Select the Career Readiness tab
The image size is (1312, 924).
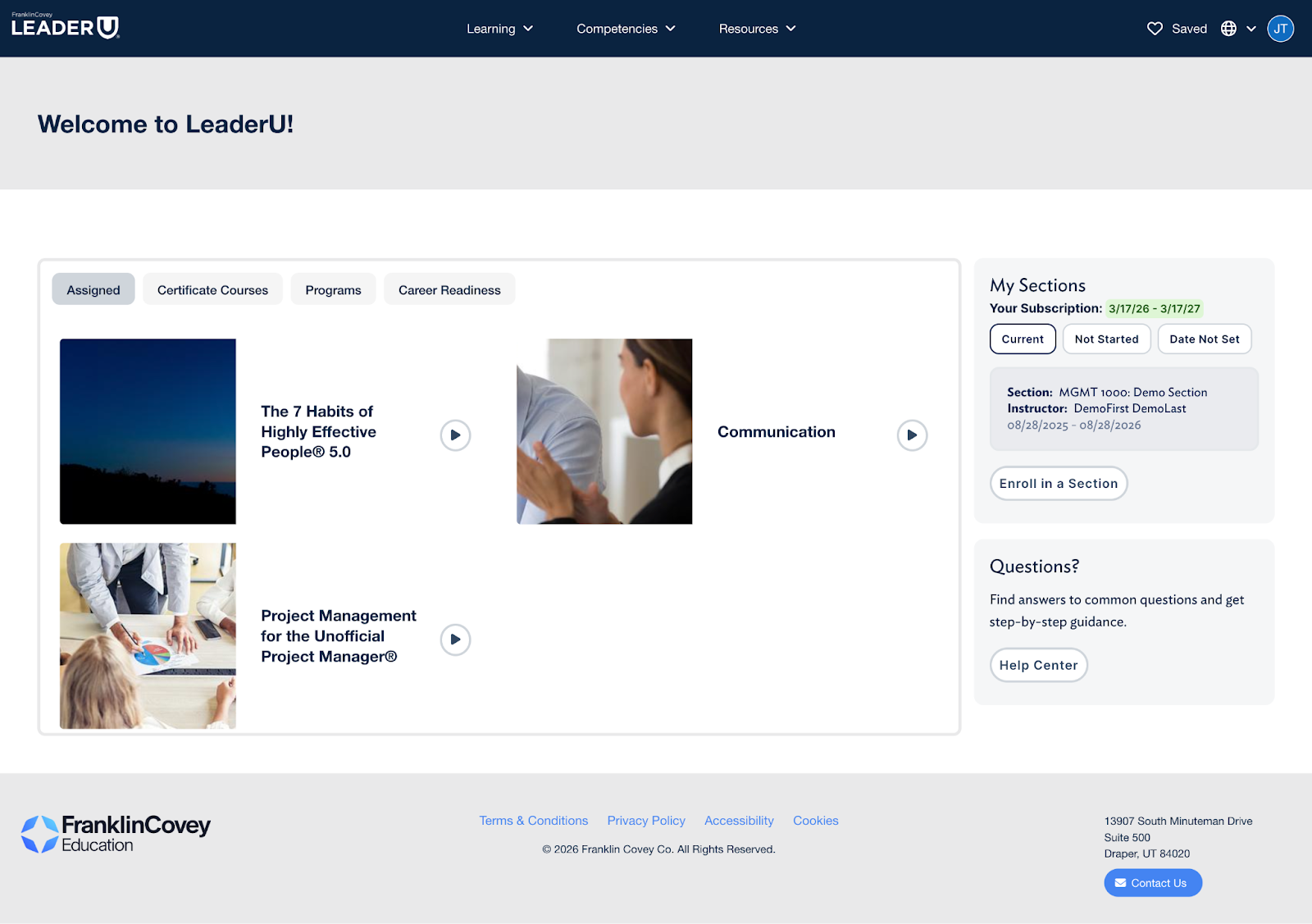(x=449, y=290)
